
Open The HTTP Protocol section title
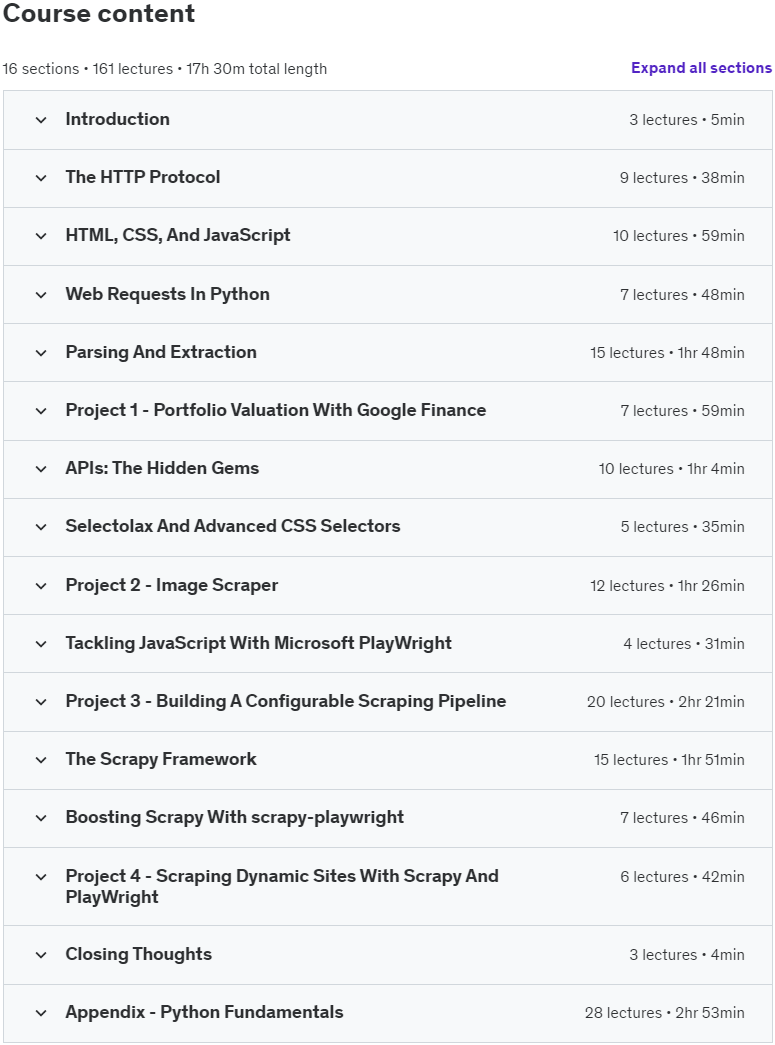(x=143, y=177)
